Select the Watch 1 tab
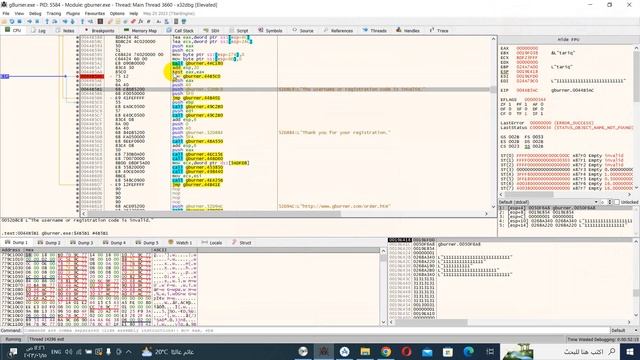The height and width of the screenshot is (360, 640). click(x=180, y=242)
